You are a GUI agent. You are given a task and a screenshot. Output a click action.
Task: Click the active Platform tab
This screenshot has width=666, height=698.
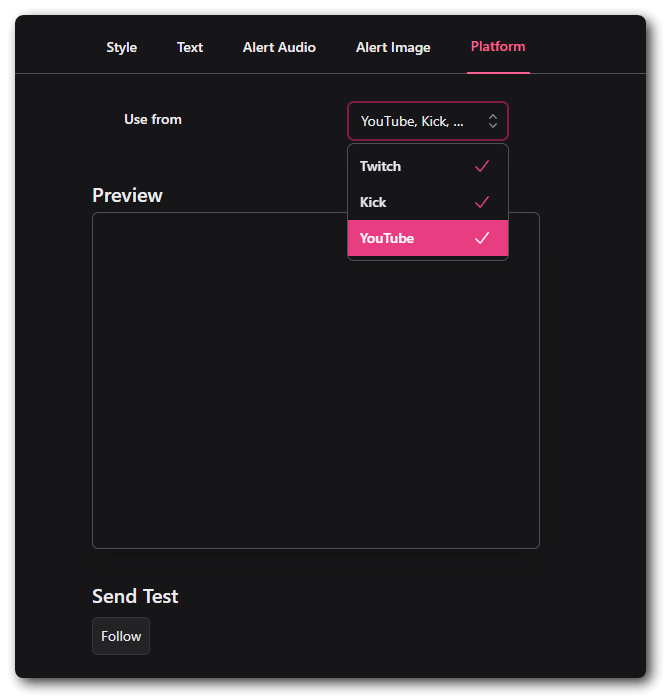498,46
